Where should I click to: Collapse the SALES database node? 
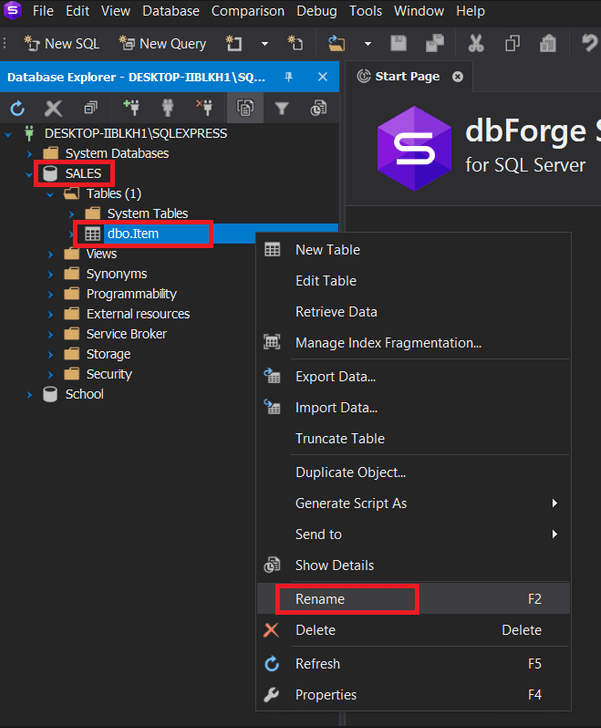coord(29,175)
